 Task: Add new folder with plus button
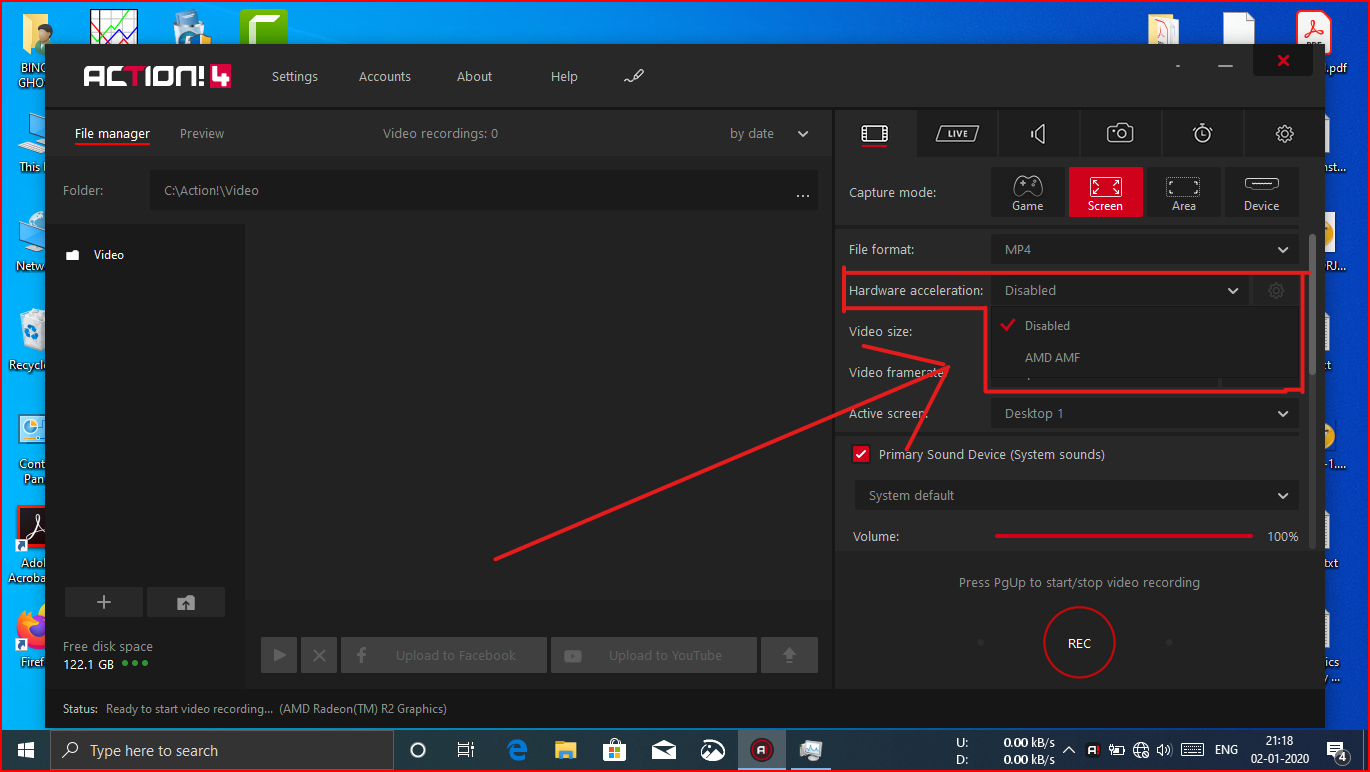[x=104, y=602]
